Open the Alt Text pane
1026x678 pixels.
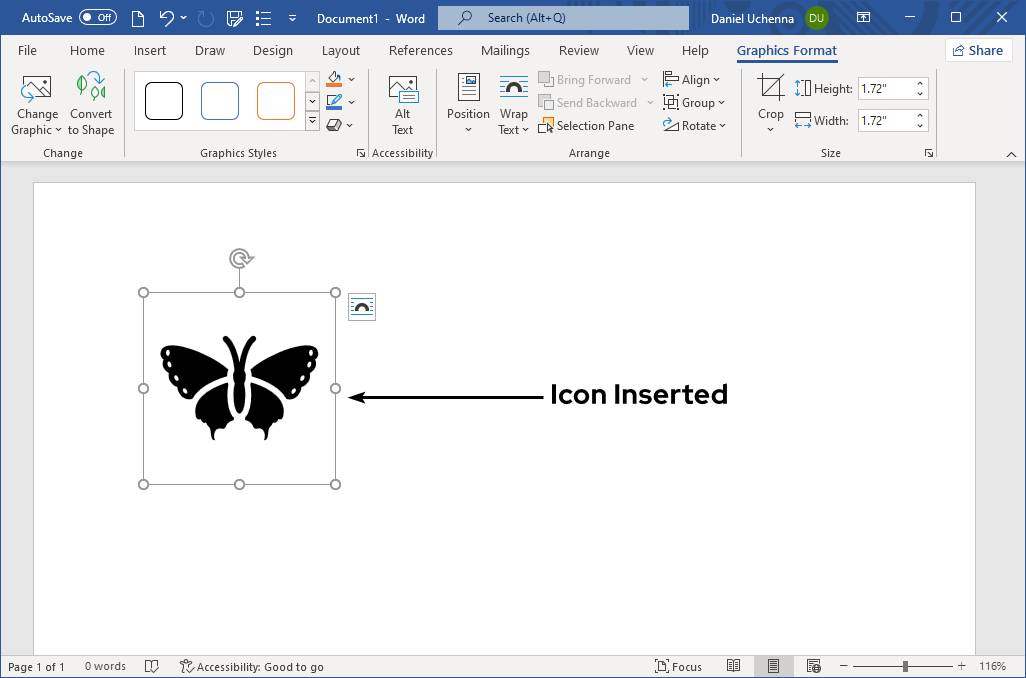402,104
